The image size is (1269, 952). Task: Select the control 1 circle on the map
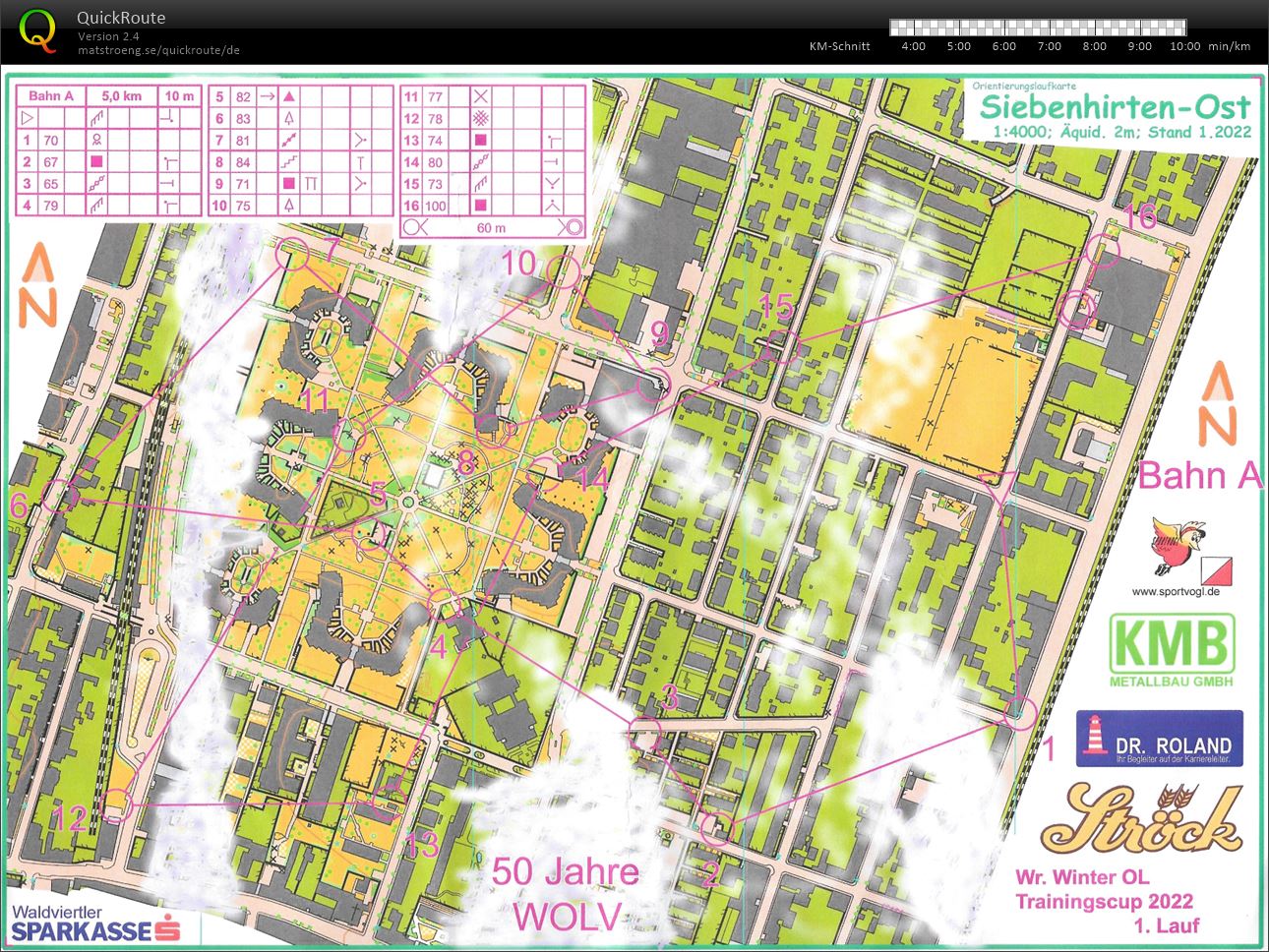(x=1020, y=712)
